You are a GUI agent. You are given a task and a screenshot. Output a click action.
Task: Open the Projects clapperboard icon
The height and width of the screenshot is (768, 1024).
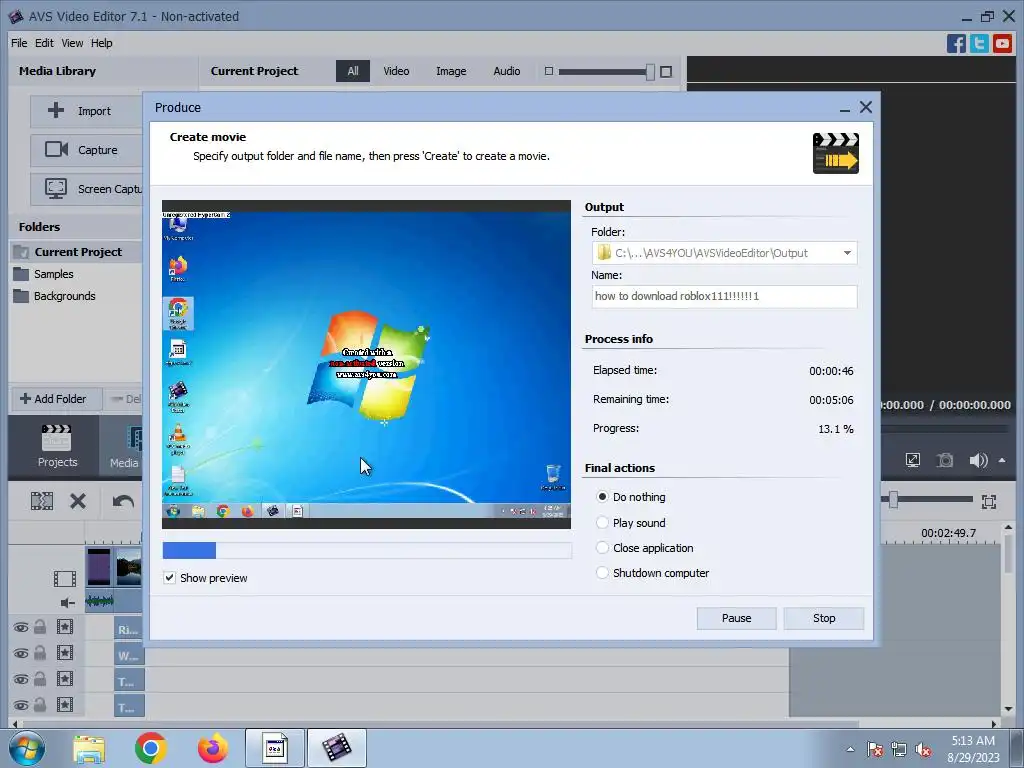coord(56,438)
